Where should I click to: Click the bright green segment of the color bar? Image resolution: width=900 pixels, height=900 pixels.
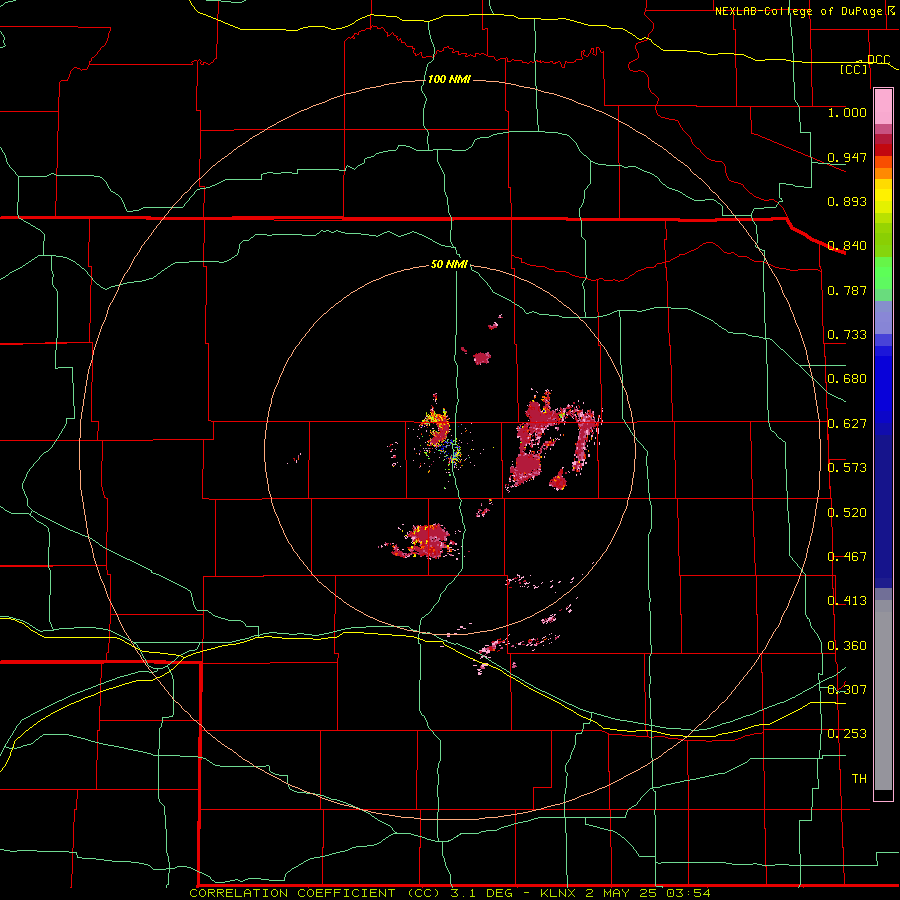pos(883,273)
